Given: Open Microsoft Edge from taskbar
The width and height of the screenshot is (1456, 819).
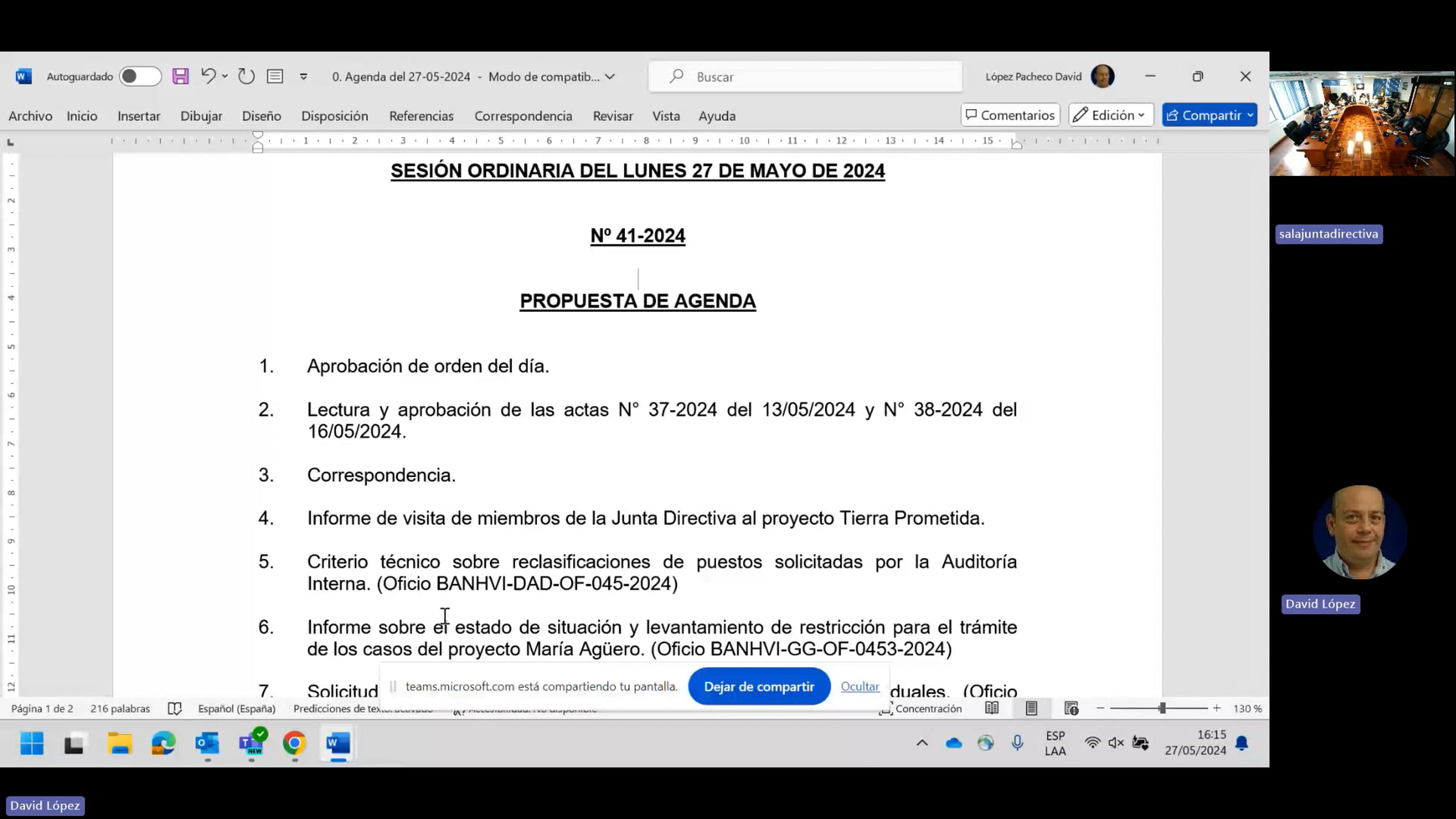Looking at the screenshot, I should pos(163,743).
